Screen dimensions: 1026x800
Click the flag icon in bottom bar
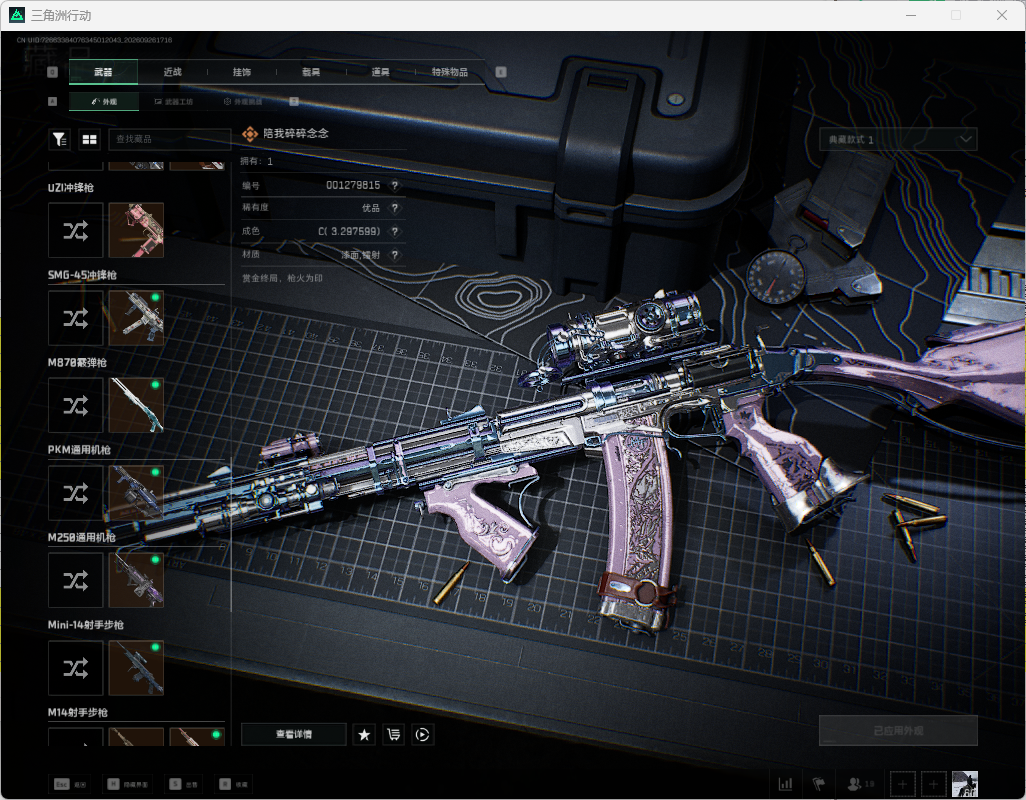tap(819, 784)
